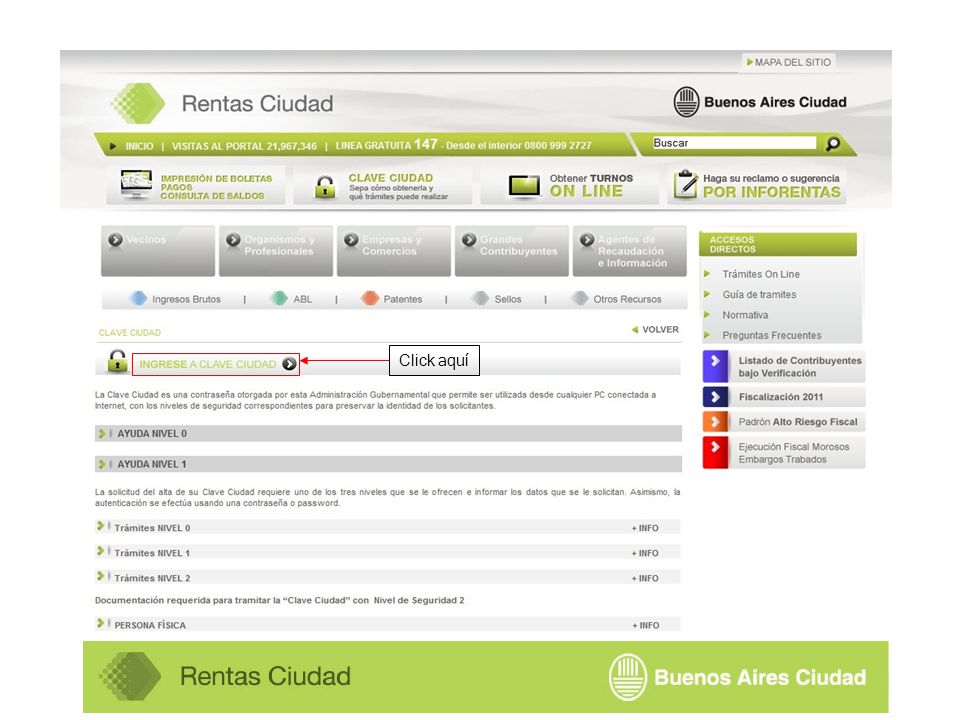Screen dimensions: 960x720
Task: Open the Patentes section
Action: click(x=403, y=299)
